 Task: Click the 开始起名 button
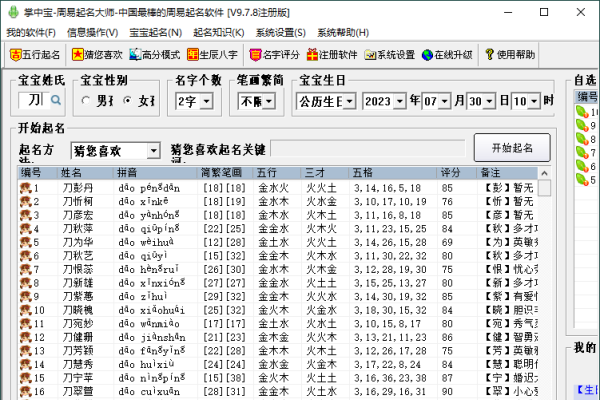(x=512, y=148)
